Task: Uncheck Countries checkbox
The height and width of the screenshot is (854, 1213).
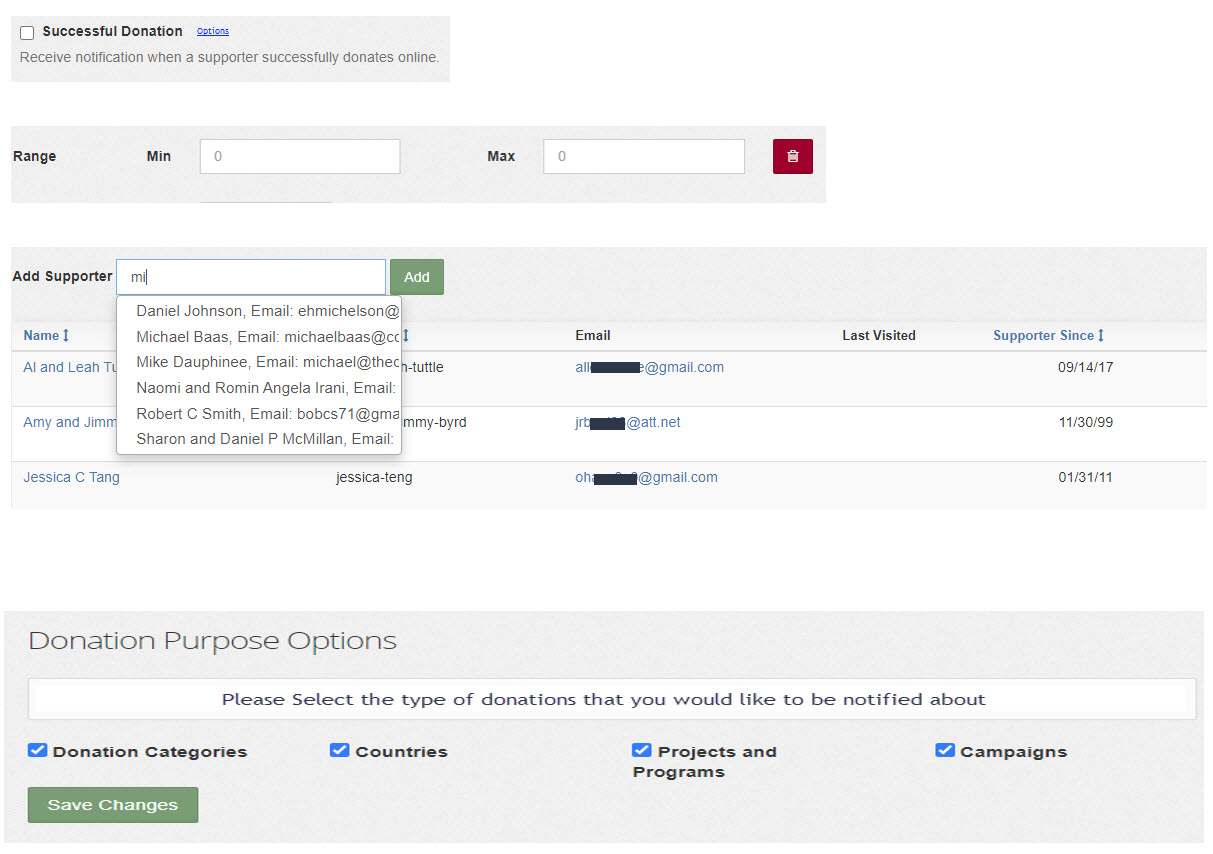Action: click(339, 751)
